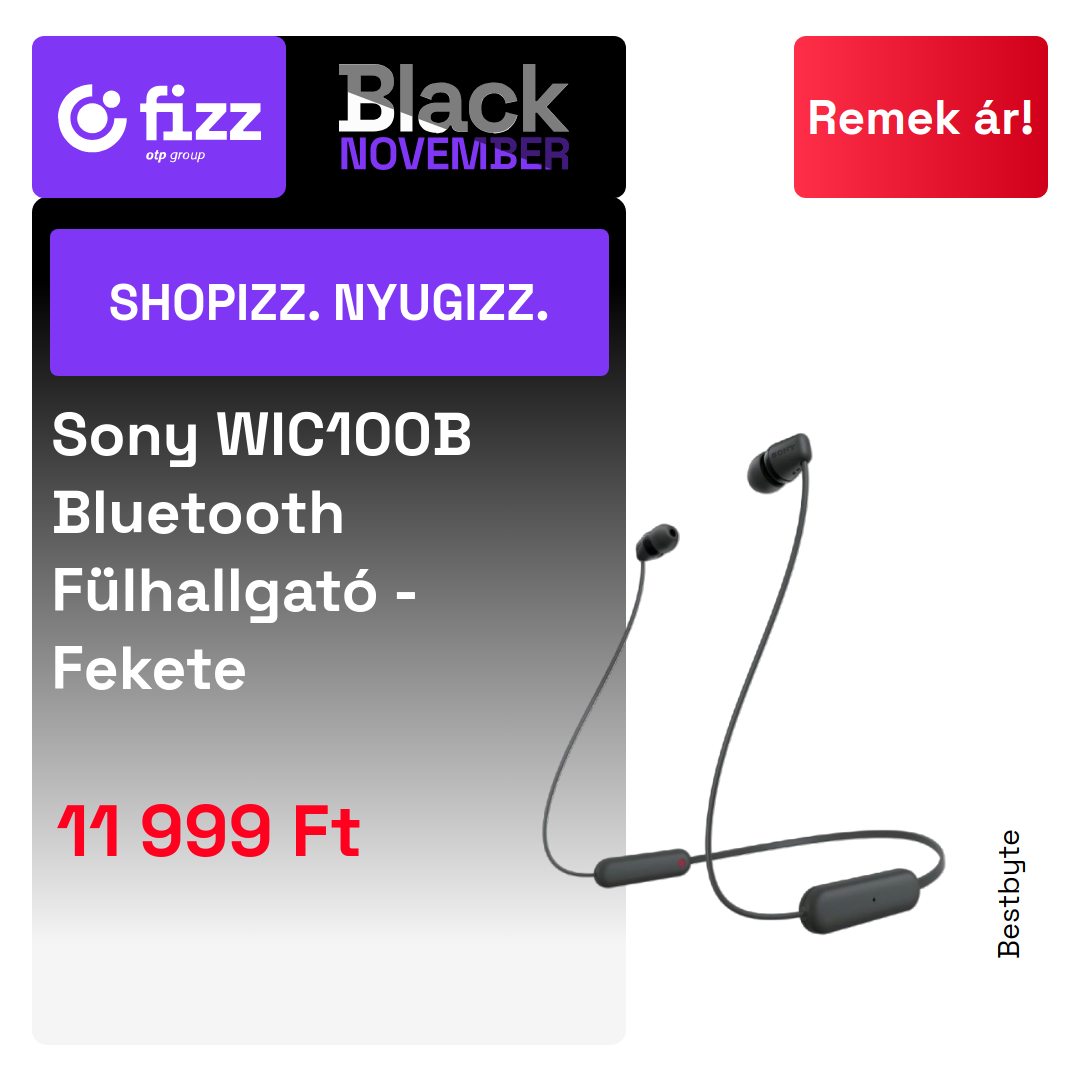The height and width of the screenshot is (1080, 1080).
Task: Click the Bestbyte vertical seller label
Action: (x=1009, y=893)
